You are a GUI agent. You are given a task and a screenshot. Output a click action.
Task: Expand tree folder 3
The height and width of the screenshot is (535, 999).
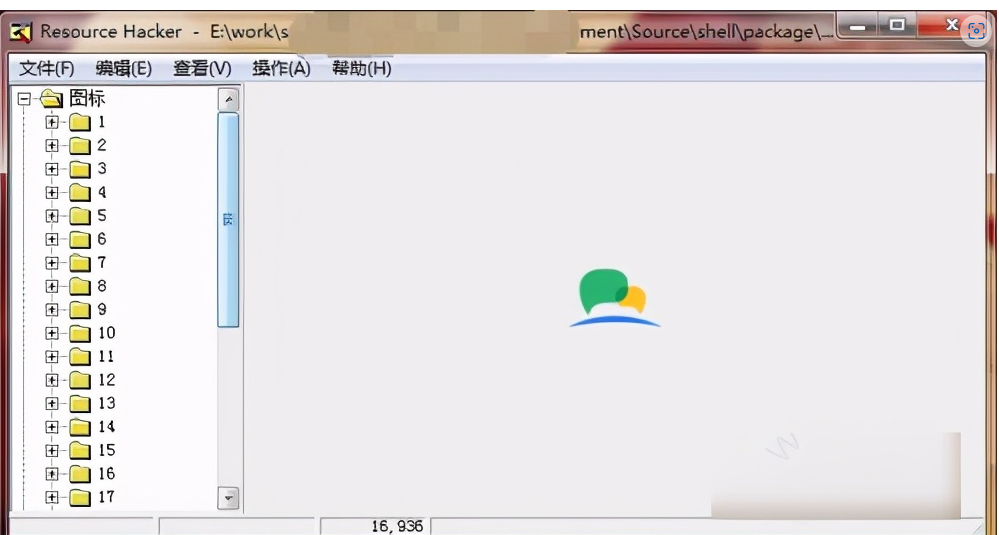(52, 169)
